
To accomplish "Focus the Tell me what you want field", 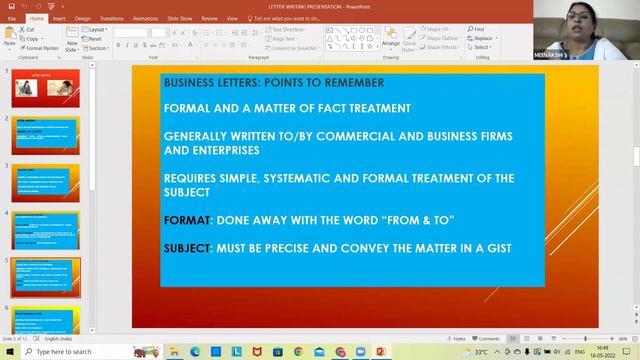I will (x=284, y=19).
